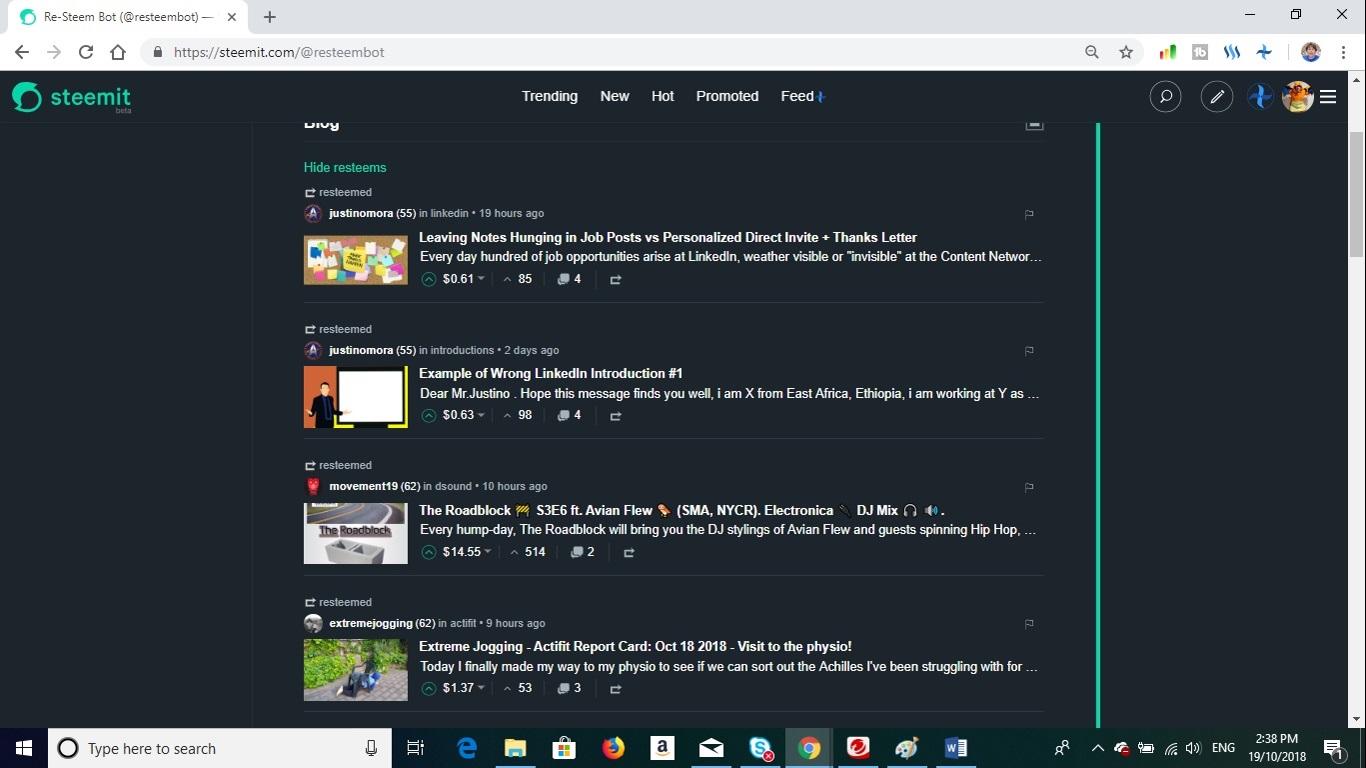Open File Explorer from the taskbar
Image resolution: width=1366 pixels, height=768 pixels.
[515, 748]
